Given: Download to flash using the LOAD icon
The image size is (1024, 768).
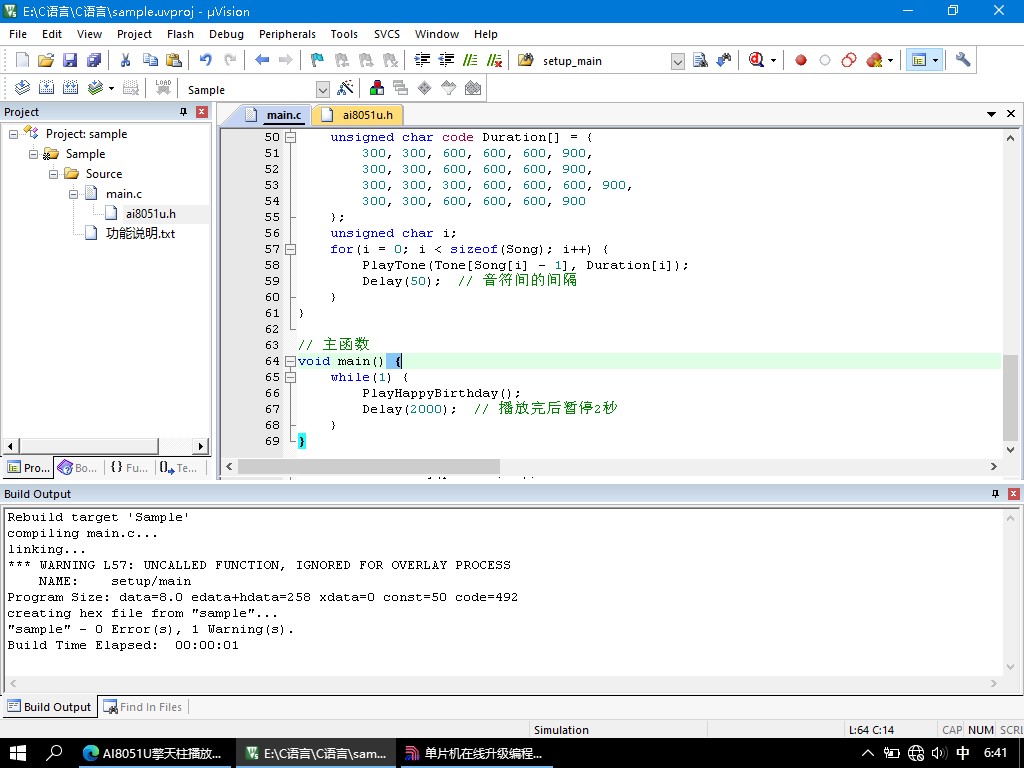Looking at the screenshot, I should pos(163,88).
